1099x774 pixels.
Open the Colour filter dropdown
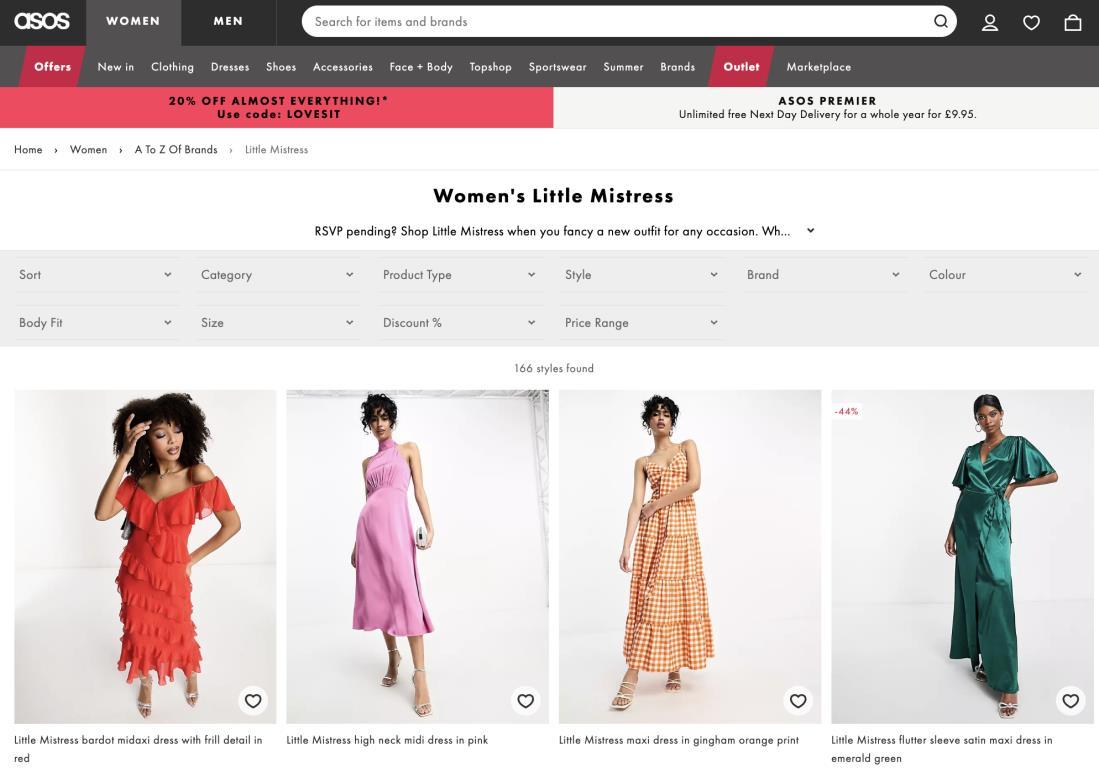pos(1005,275)
